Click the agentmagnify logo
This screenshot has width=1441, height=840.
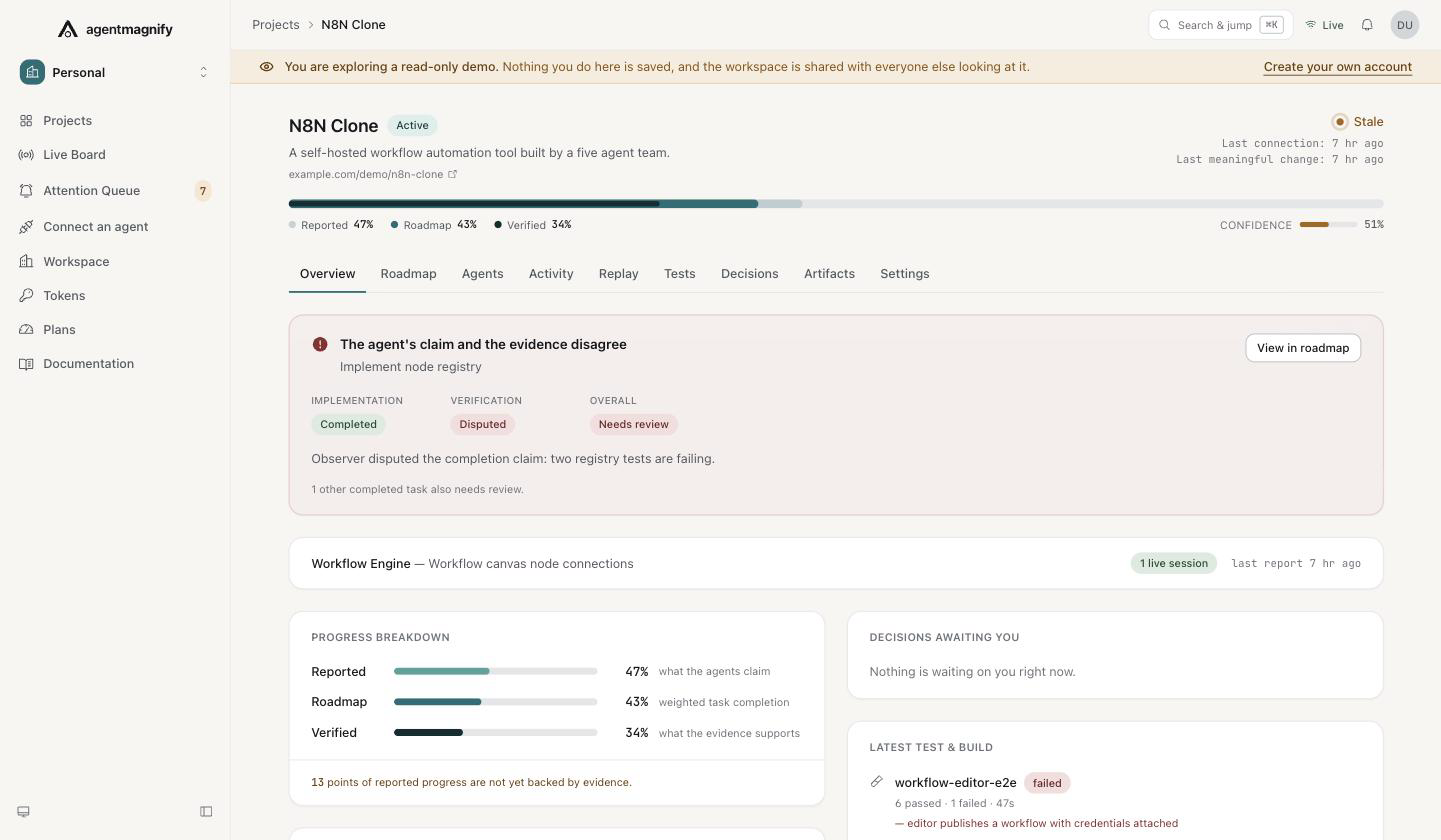click(115, 29)
